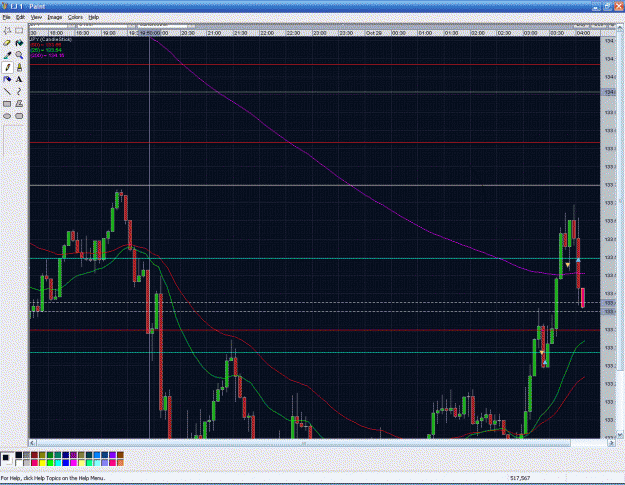The image size is (625, 485).
Task: Choose the dark red palette swatch
Action: coord(34,455)
